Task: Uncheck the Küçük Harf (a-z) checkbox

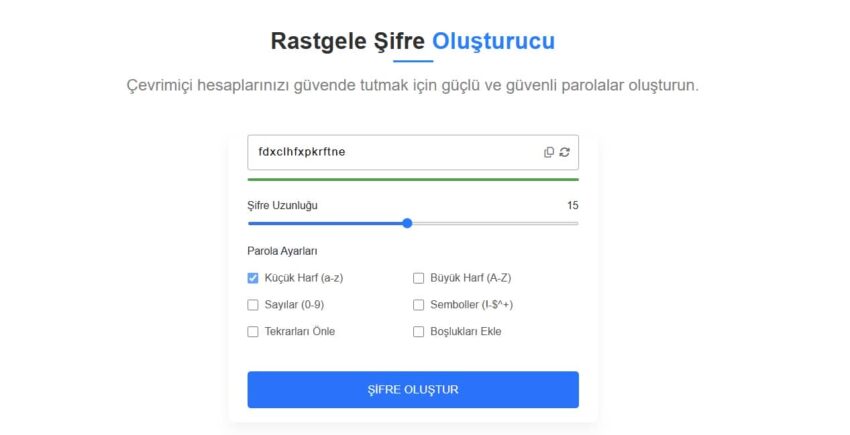Action: coord(253,278)
